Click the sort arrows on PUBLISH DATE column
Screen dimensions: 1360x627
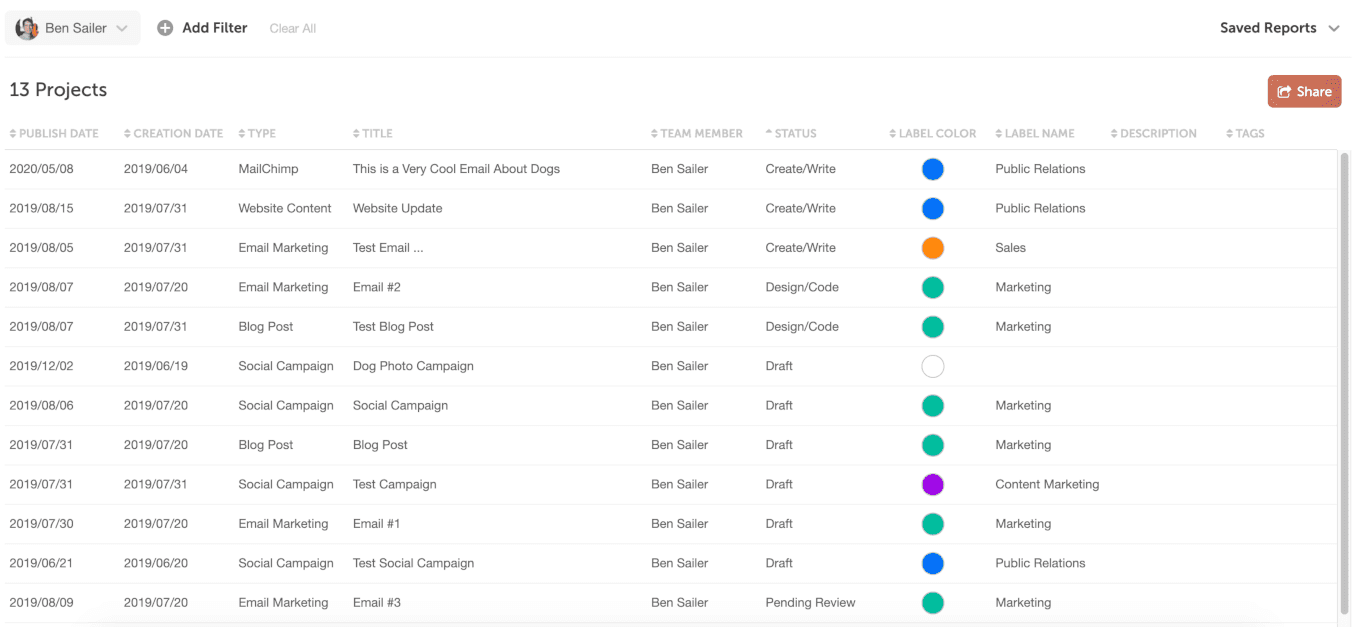coord(13,133)
